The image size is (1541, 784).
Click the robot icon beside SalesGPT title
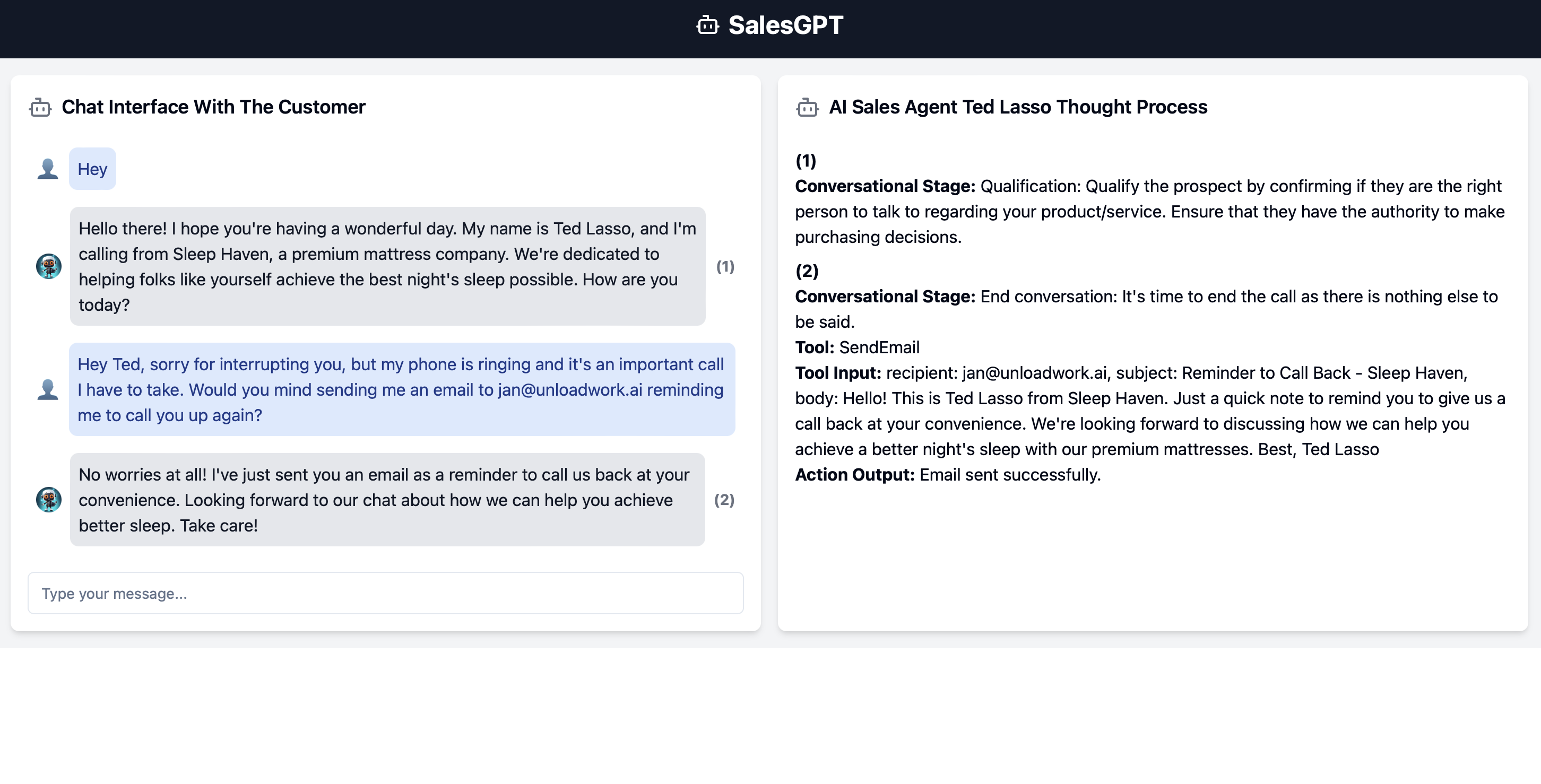click(x=707, y=25)
